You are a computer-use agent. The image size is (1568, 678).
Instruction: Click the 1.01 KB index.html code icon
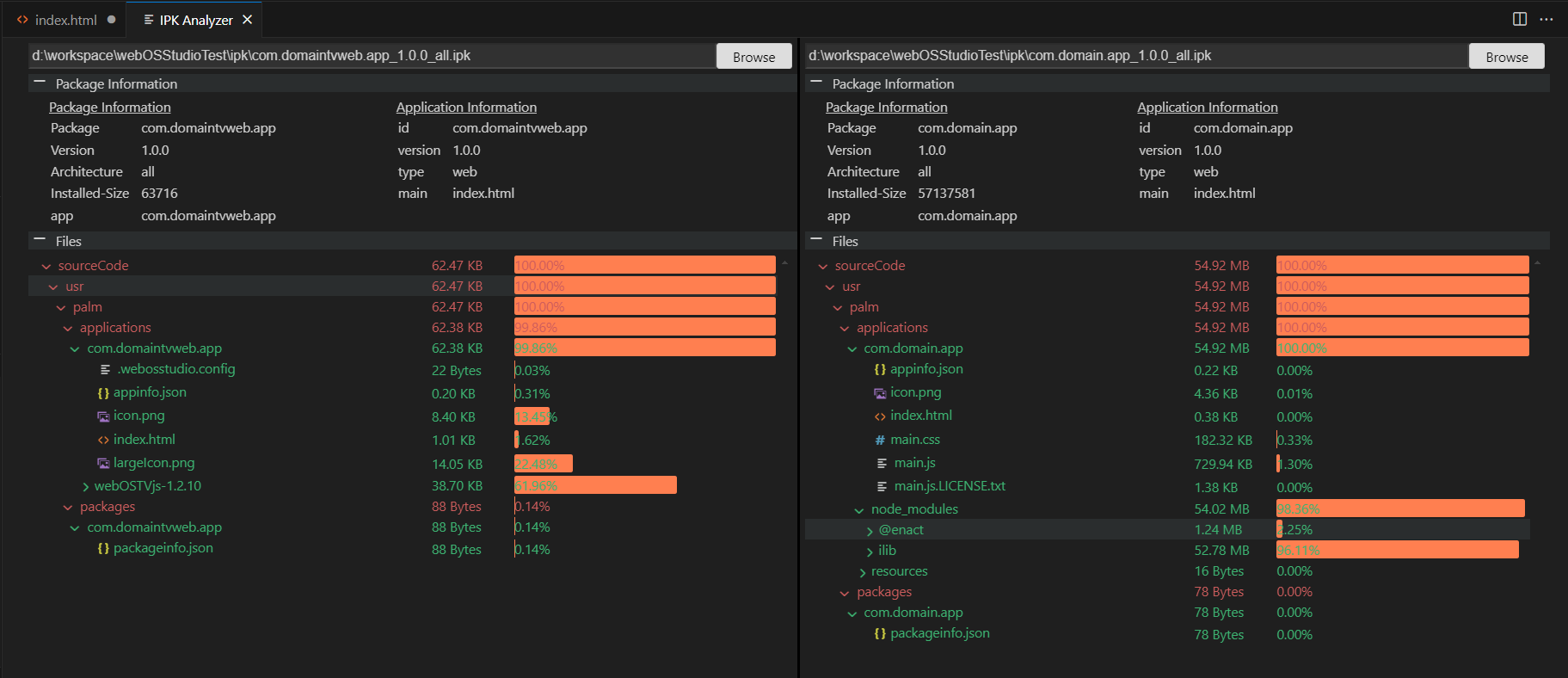pyautogui.click(x=103, y=440)
